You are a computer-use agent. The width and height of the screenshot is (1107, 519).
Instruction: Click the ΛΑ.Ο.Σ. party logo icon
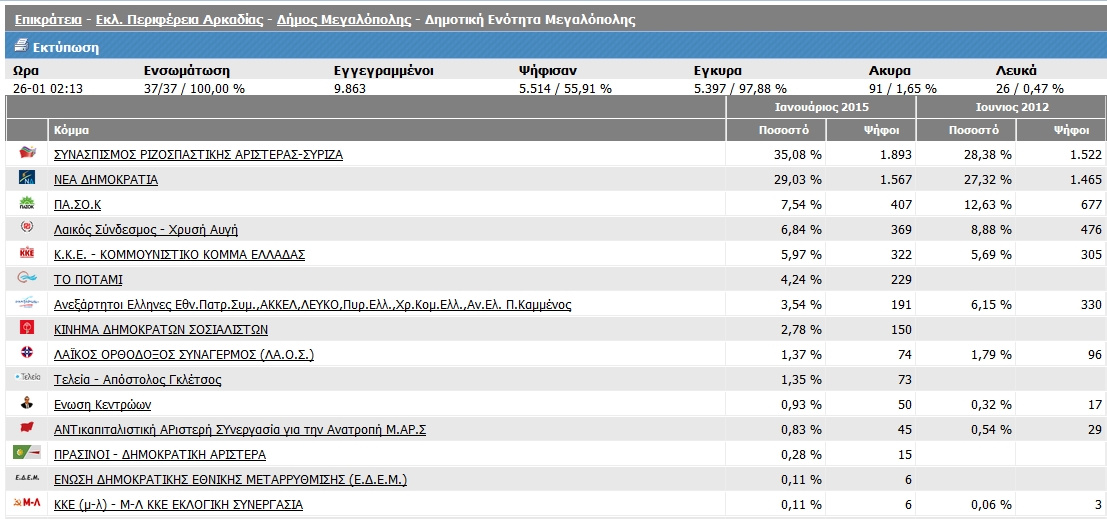point(27,354)
